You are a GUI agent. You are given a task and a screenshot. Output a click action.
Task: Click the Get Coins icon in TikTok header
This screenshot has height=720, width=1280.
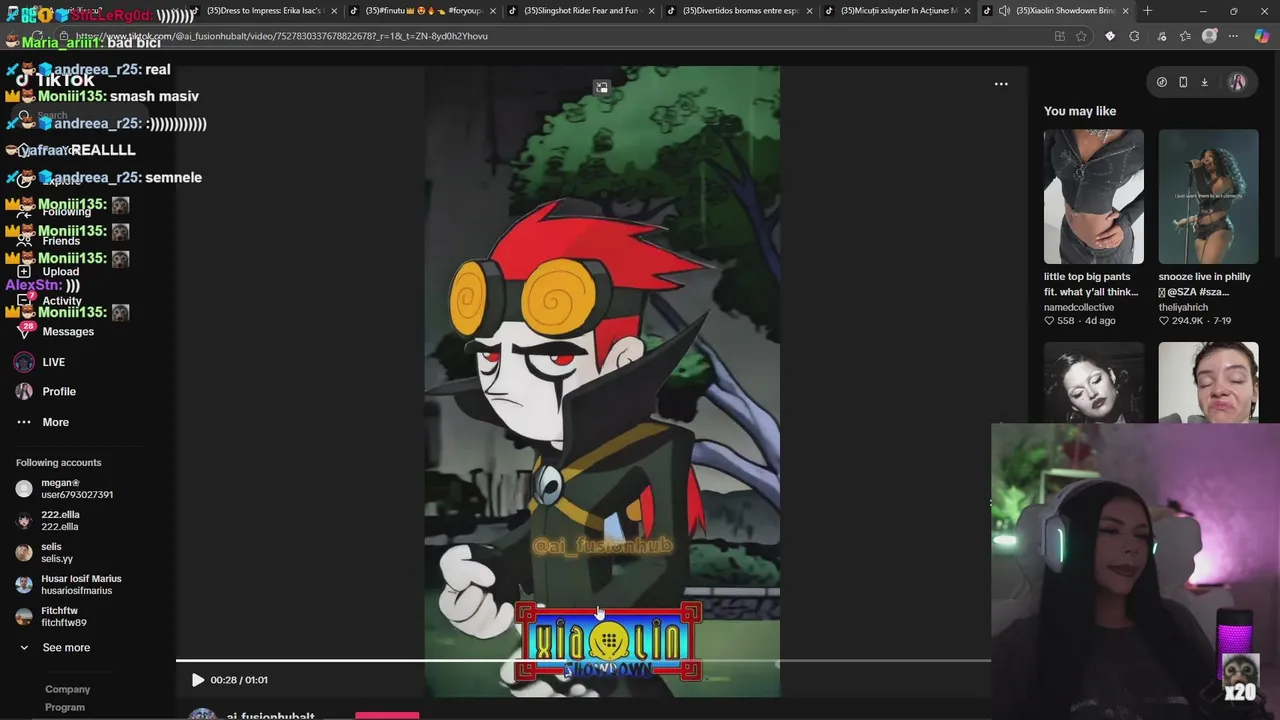1161,82
